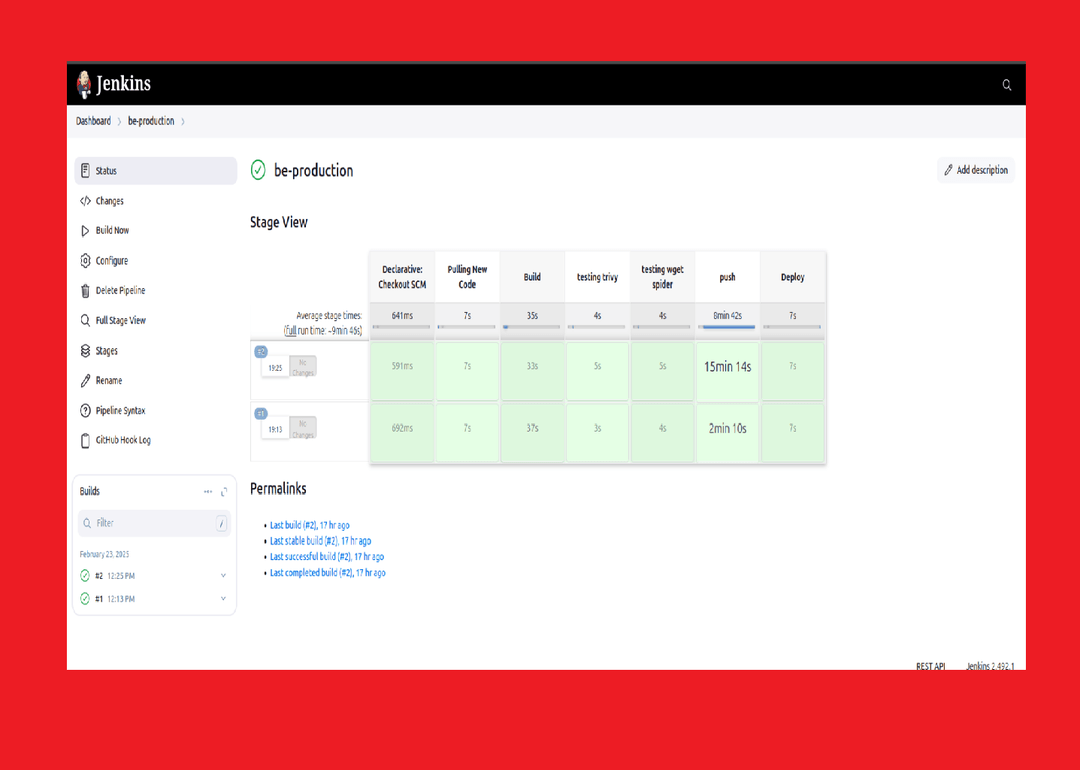1080x770 pixels.
Task: Open the Builds panel three-dot menu
Action: point(208,492)
